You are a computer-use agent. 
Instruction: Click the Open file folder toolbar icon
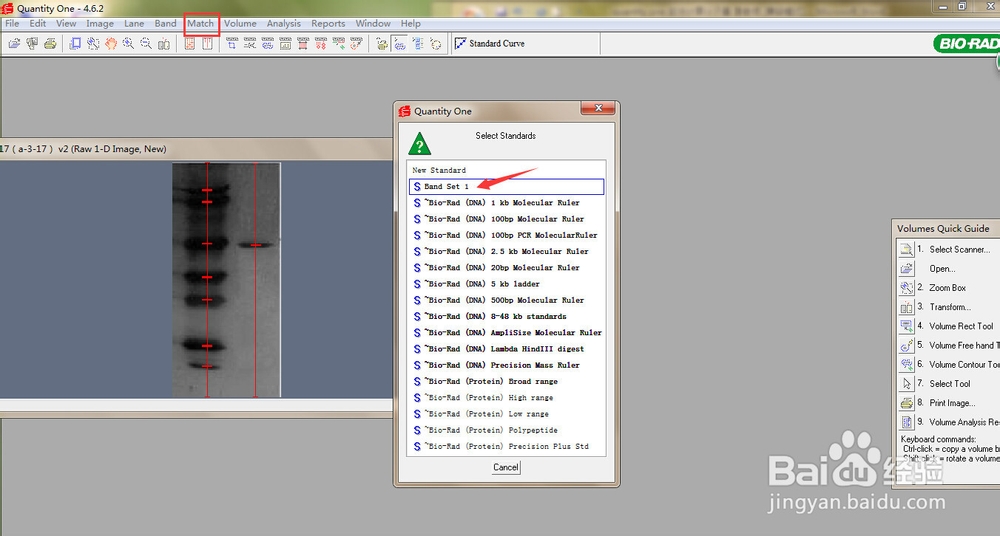(x=14, y=43)
